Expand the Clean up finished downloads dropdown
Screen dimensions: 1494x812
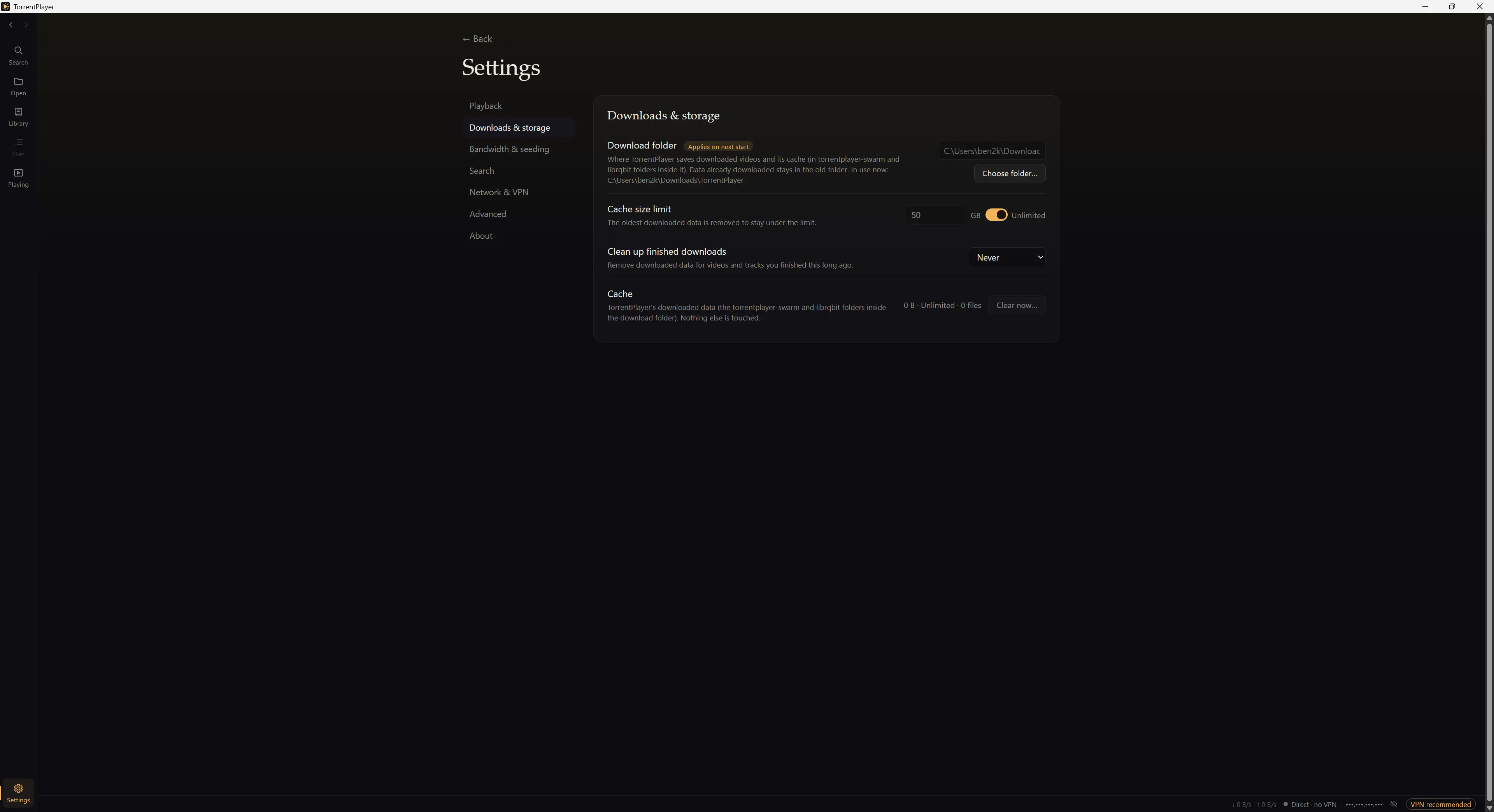tap(1007, 257)
